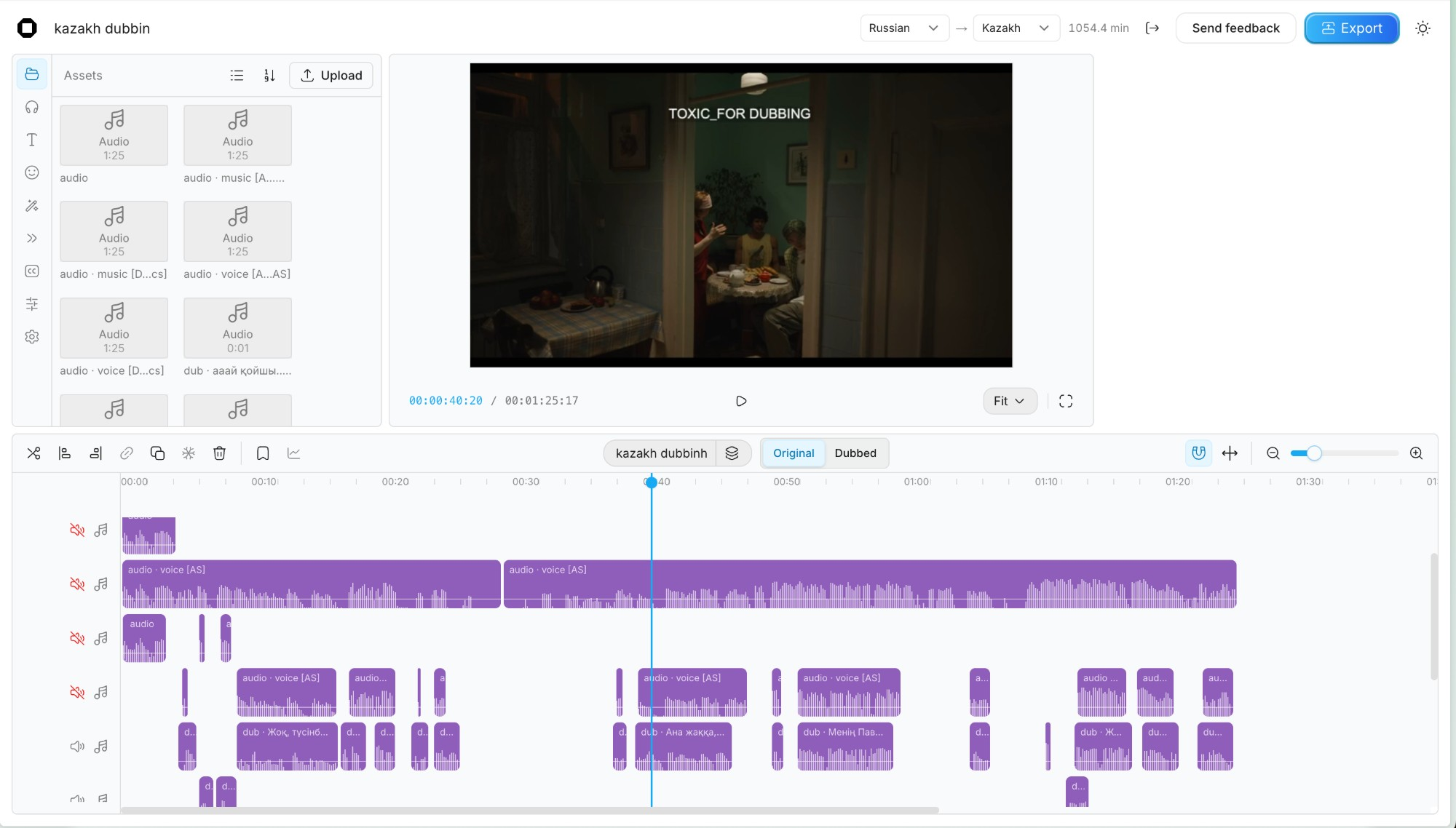Select the 'audio' asset thumbnail
Viewport: 1456px width, 828px height.
(114, 135)
